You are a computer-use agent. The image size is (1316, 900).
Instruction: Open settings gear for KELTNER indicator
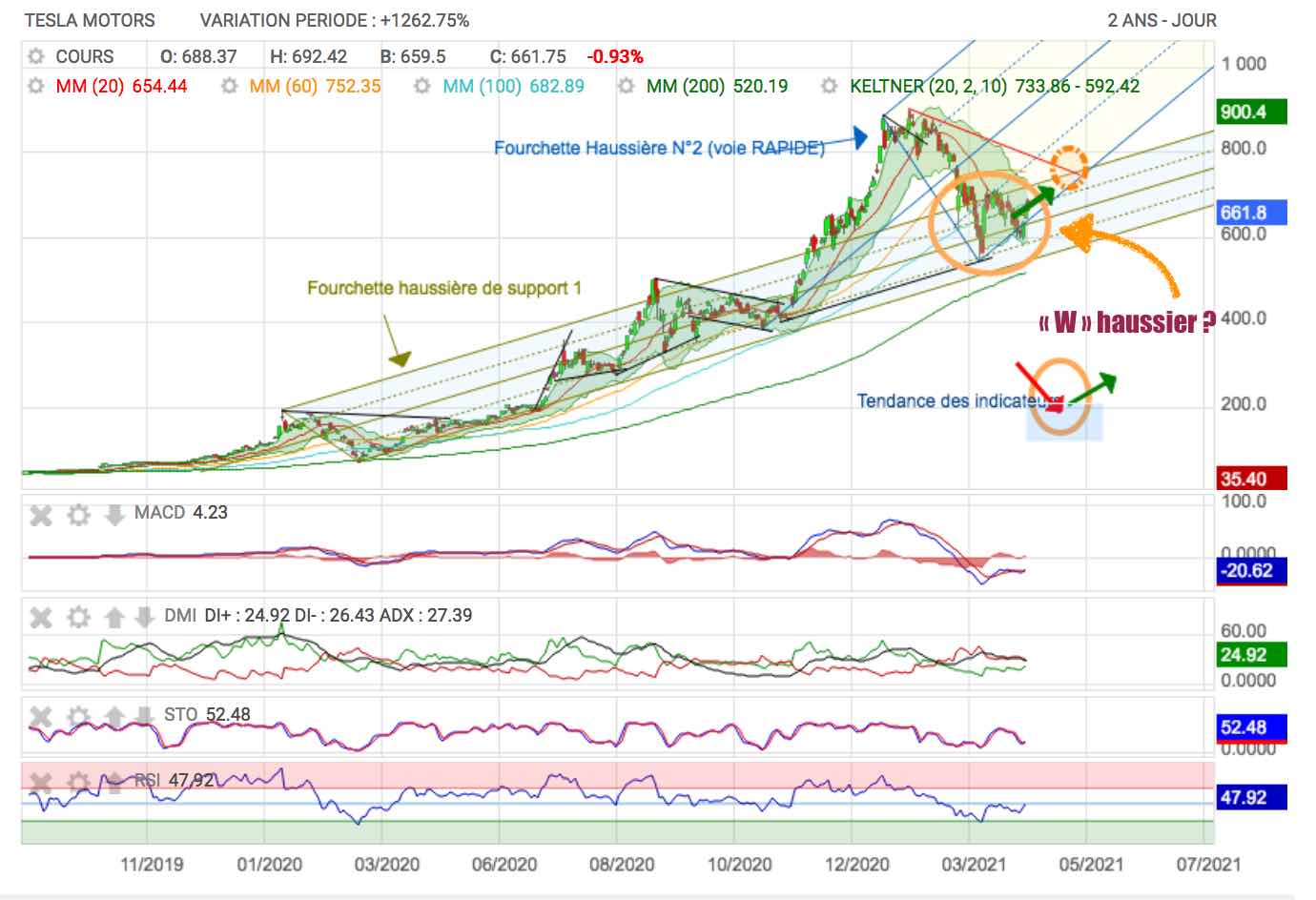[830, 86]
